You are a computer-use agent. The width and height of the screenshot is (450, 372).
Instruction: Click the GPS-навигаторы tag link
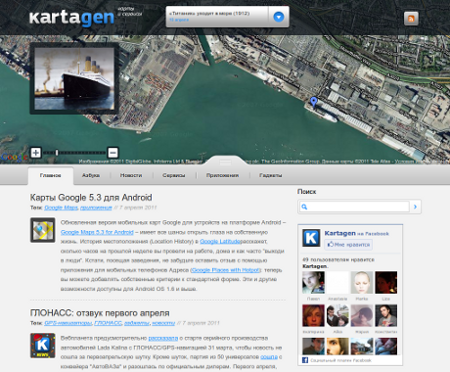[x=68, y=323]
